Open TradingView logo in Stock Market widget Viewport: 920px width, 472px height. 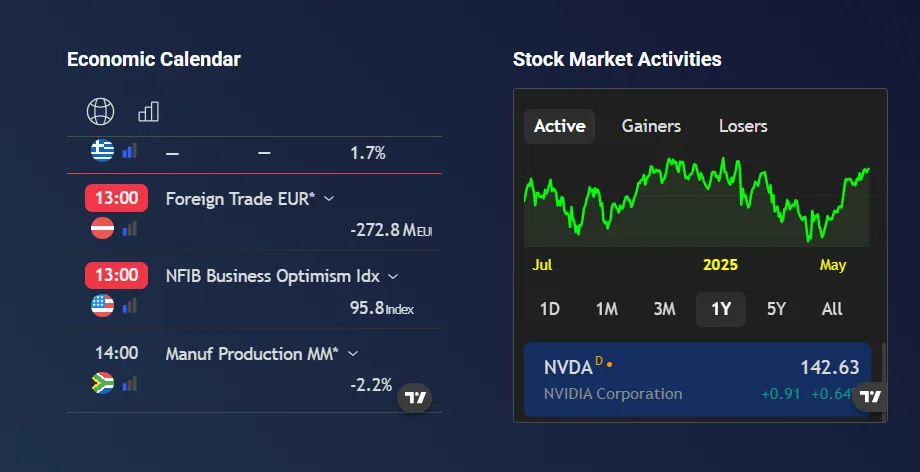pos(871,396)
